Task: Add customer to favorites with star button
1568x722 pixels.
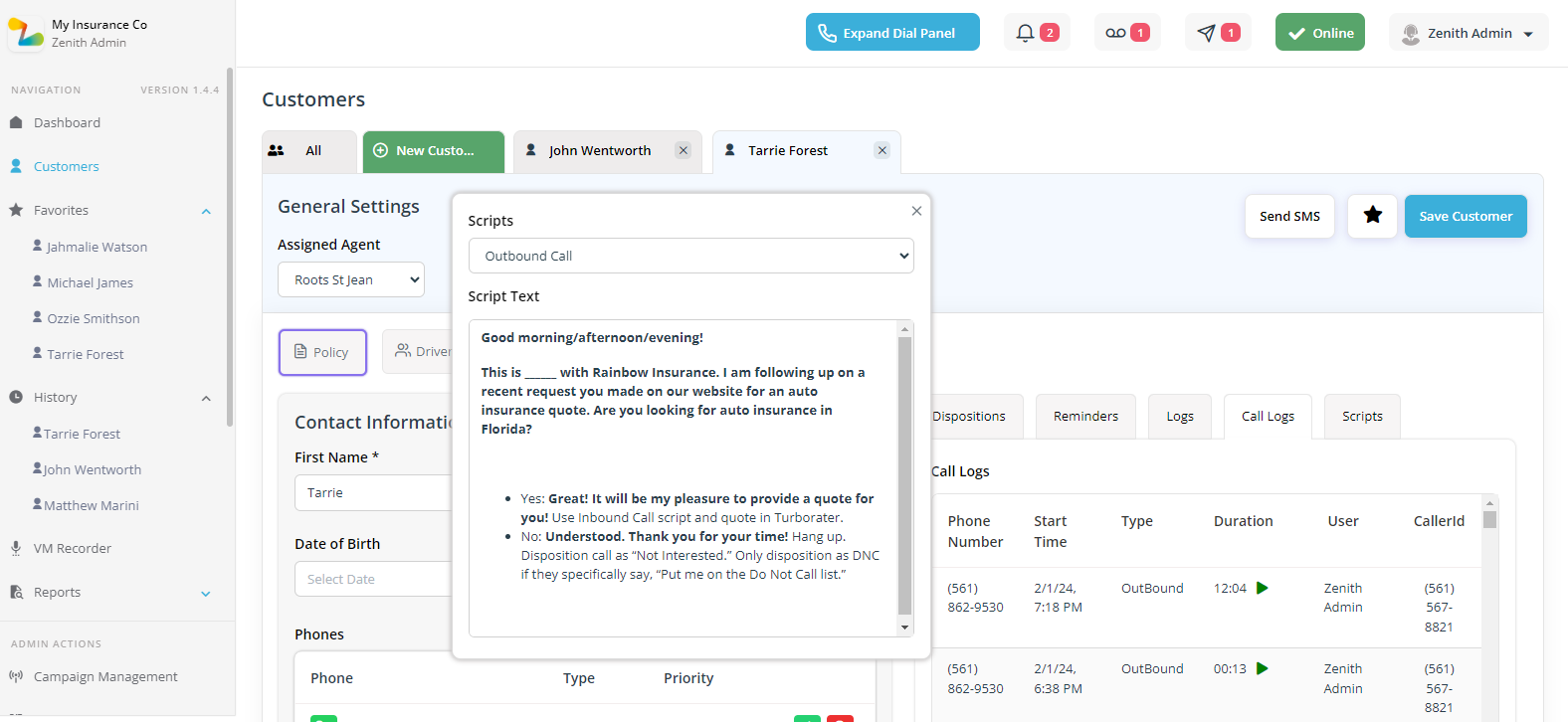Action: click(x=1373, y=216)
